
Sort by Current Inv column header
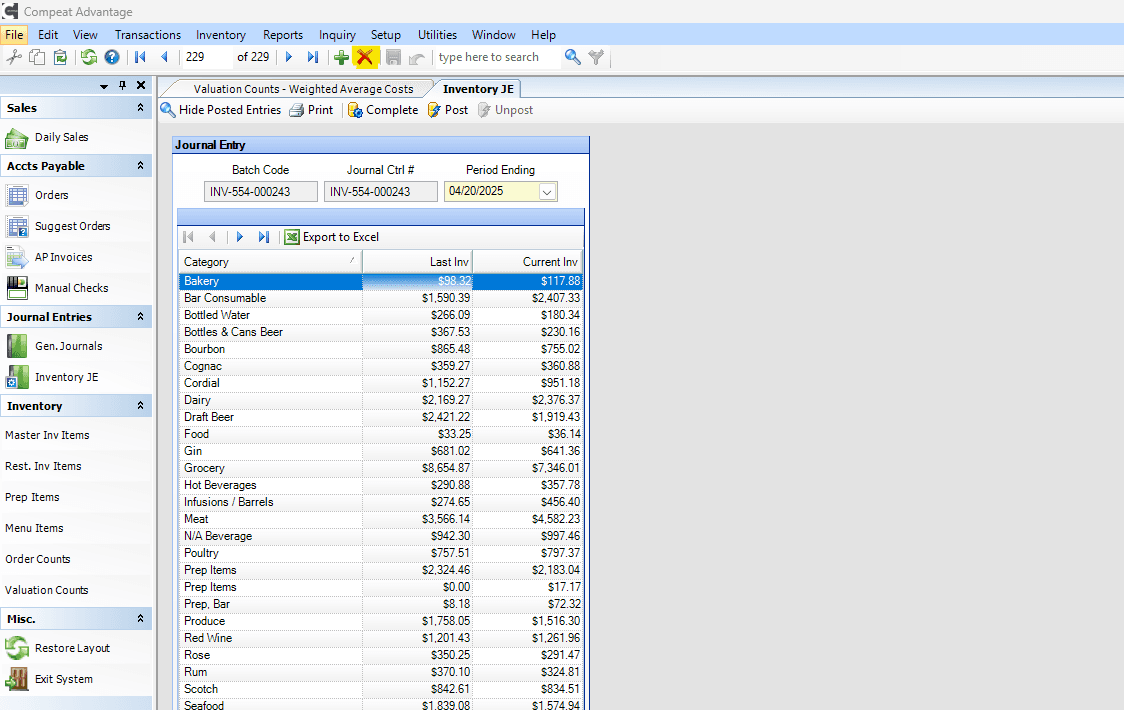pyautogui.click(x=528, y=262)
